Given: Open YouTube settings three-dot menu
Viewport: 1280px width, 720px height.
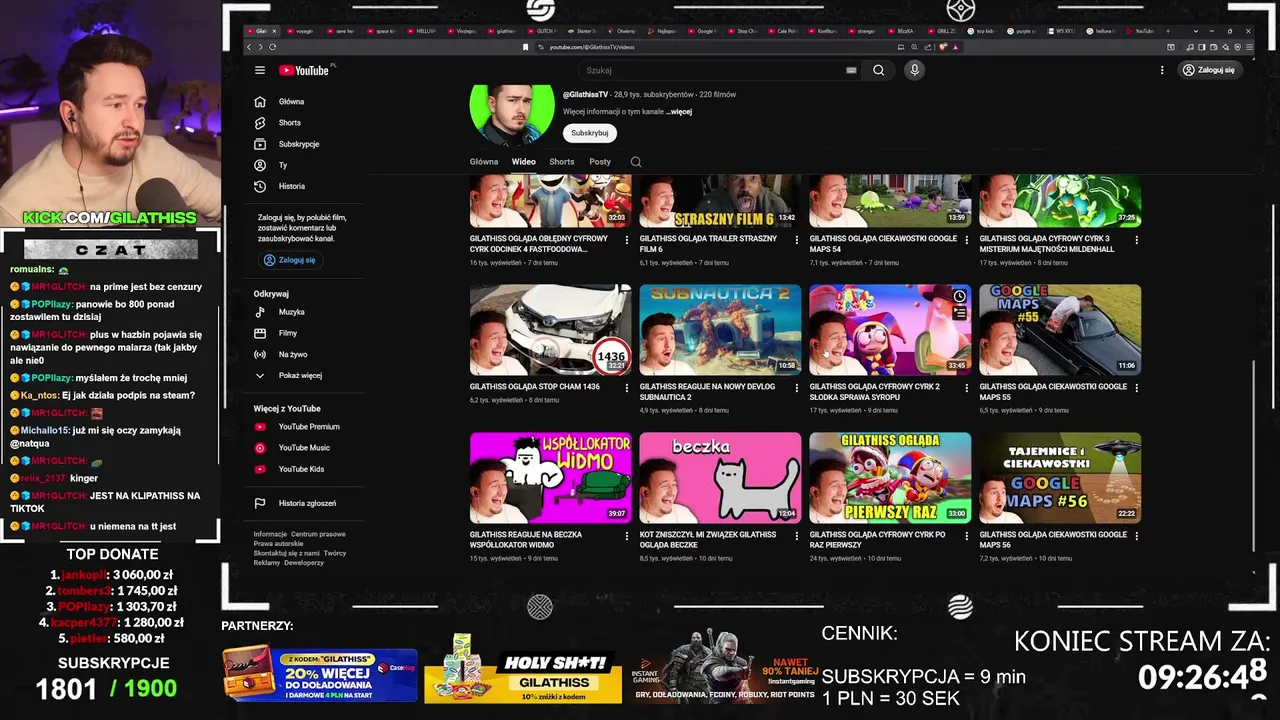Looking at the screenshot, I should coord(1162,70).
